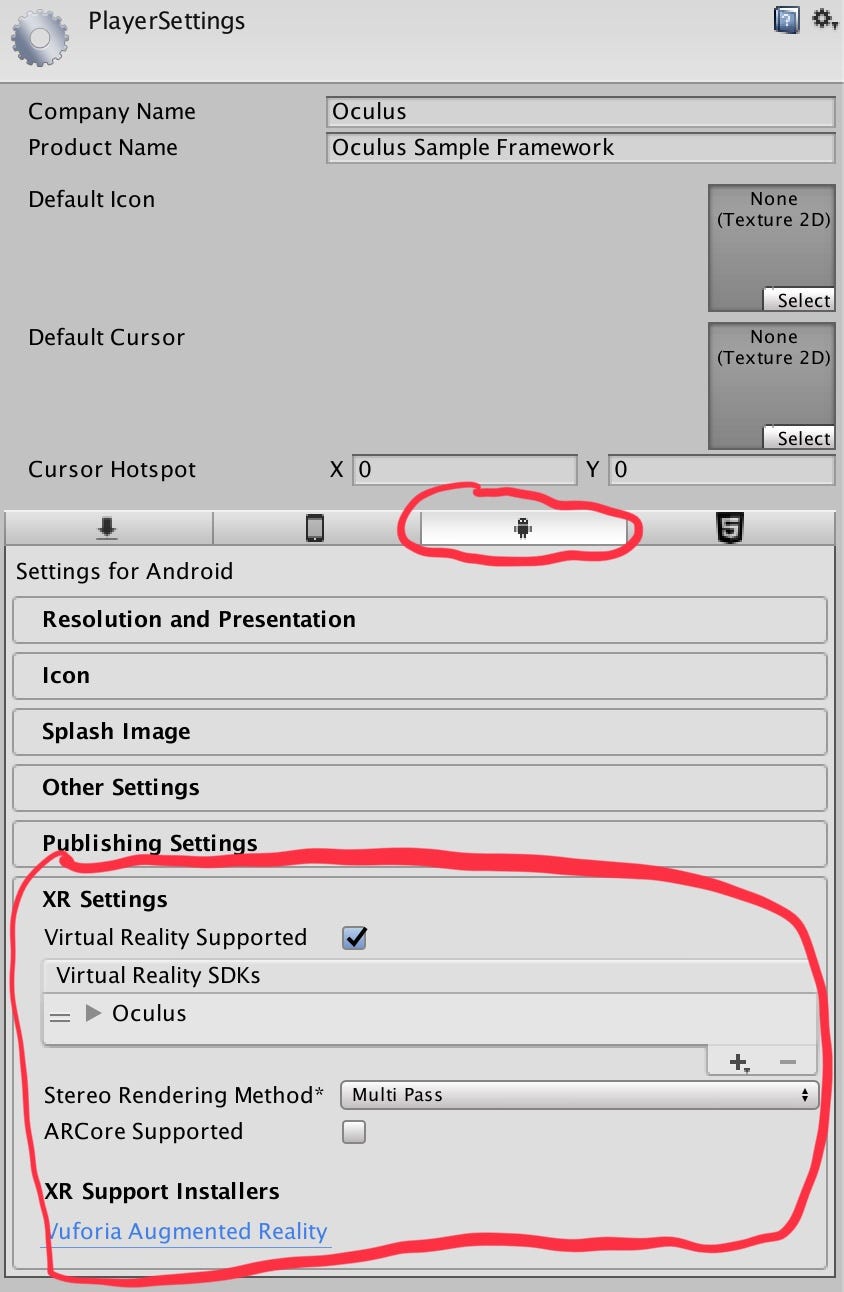
Task: Remove selected SDK with minus button
Action: 787,1062
